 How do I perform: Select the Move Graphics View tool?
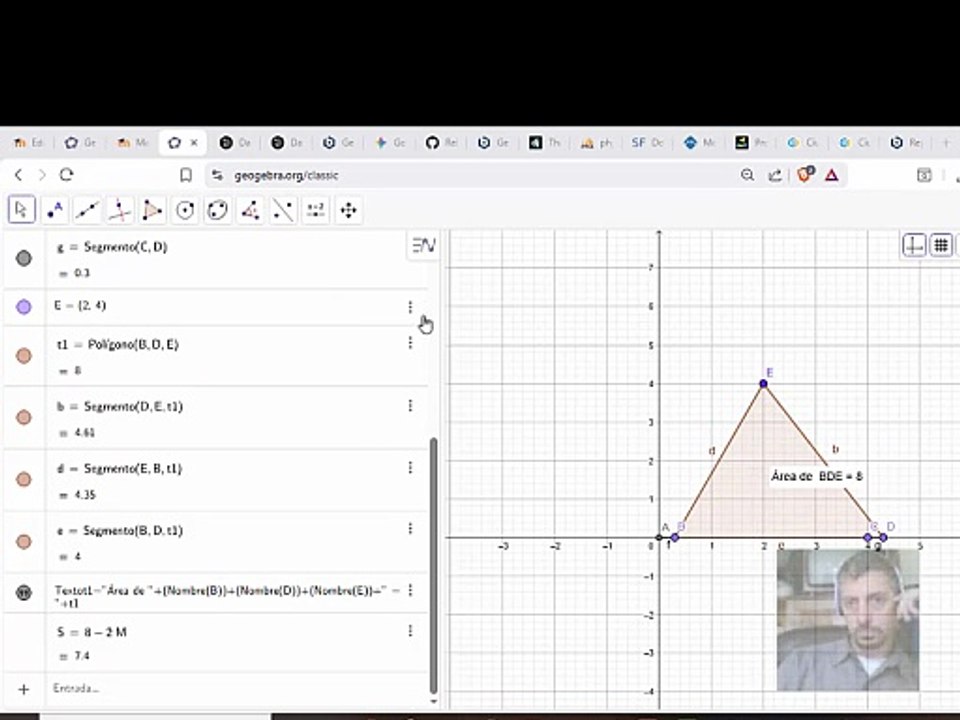(x=348, y=210)
